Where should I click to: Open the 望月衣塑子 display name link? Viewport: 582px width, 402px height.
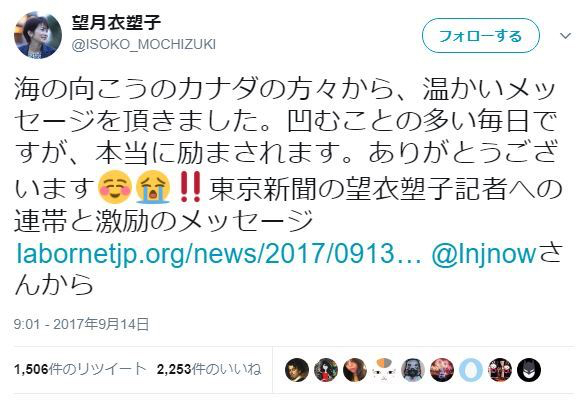point(117,23)
